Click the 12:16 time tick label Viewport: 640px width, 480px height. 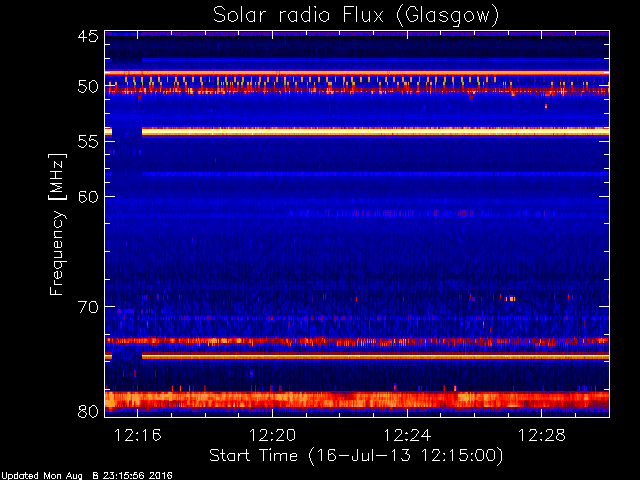coord(138,435)
